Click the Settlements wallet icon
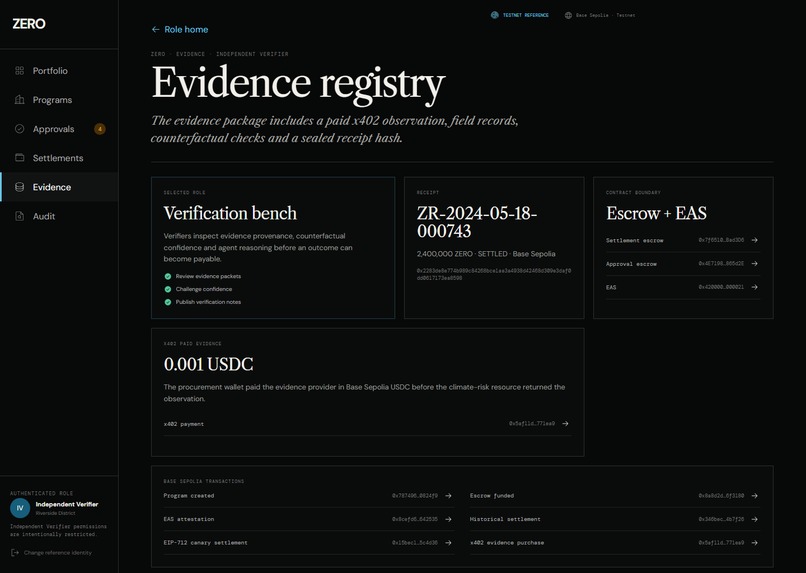This screenshot has width=806, height=573. coord(20,158)
